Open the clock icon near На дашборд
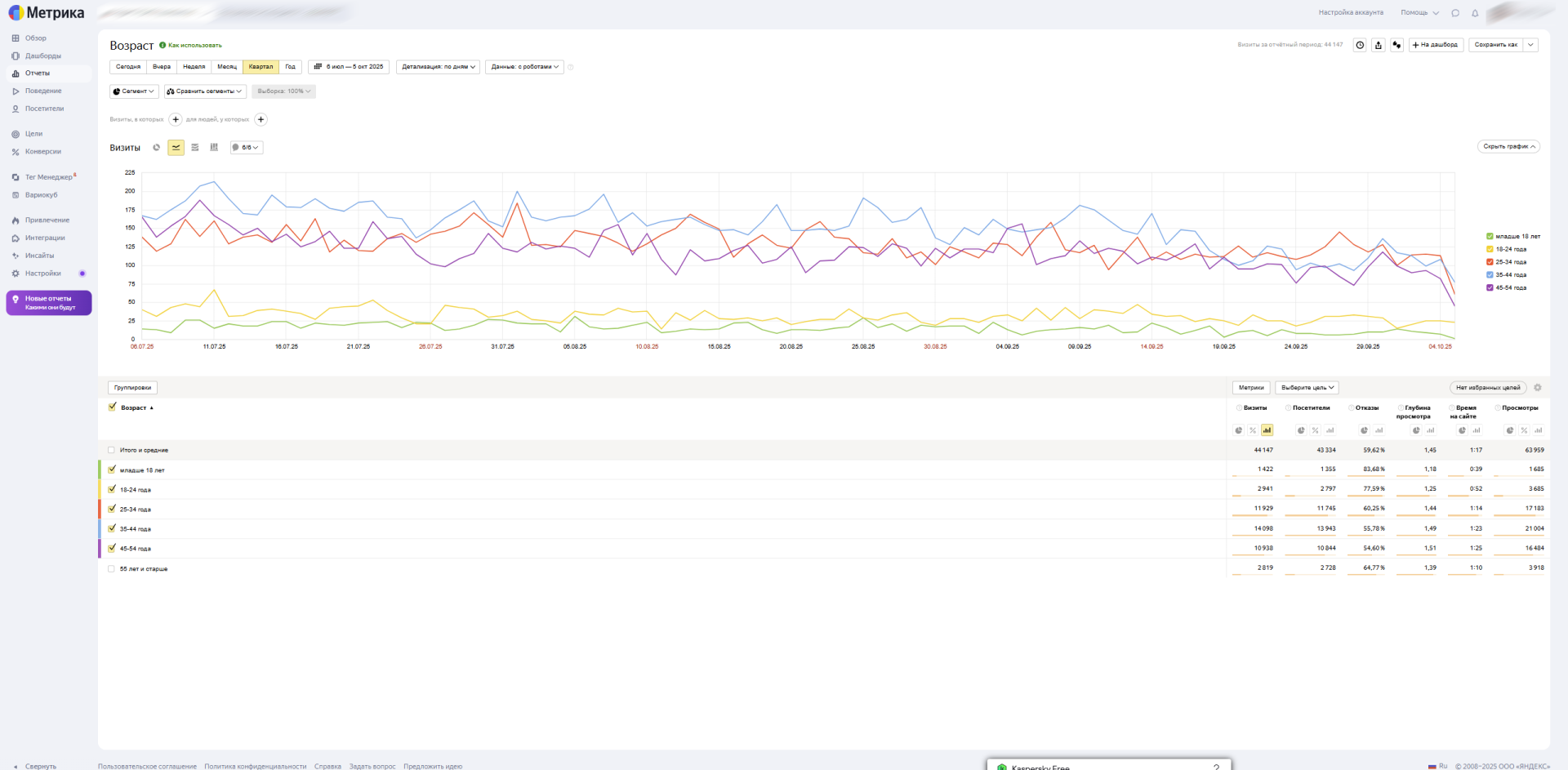This screenshot has width=1568, height=770. (1360, 45)
